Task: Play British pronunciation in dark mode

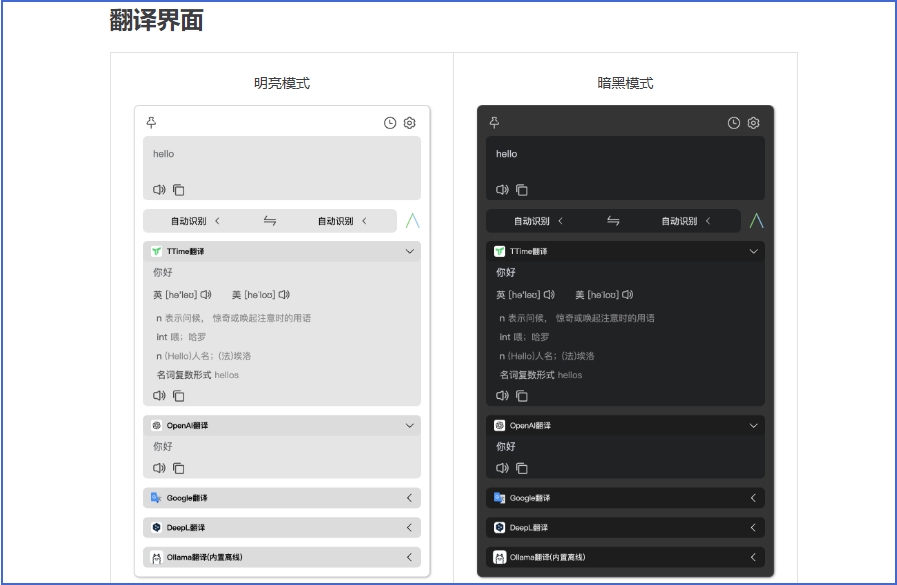Action: [x=549, y=295]
